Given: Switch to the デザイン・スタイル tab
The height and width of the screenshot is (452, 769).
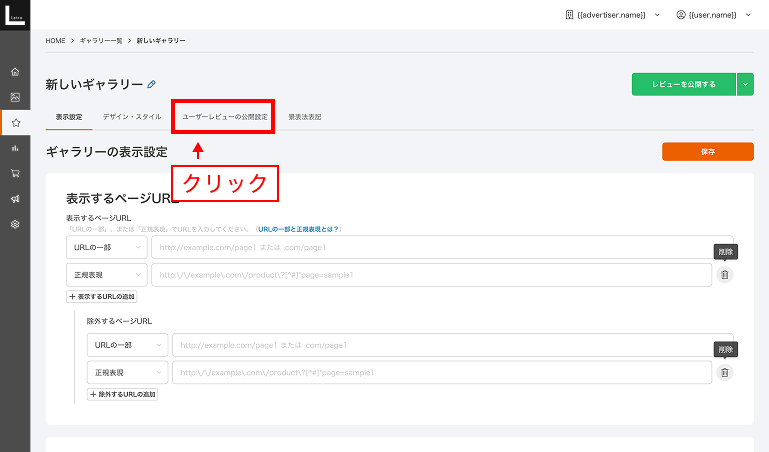Looking at the screenshot, I should pyautogui.click(x=131, y=117).
